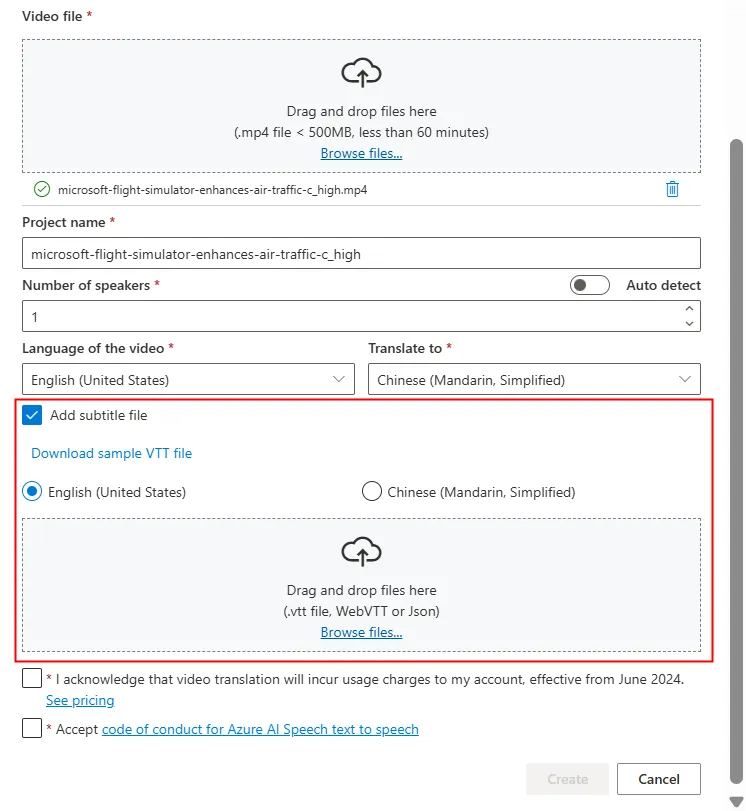The image size is (746, 811).
Task: Check the Accept code of conduct checkbox
Action: coord(32,728)
